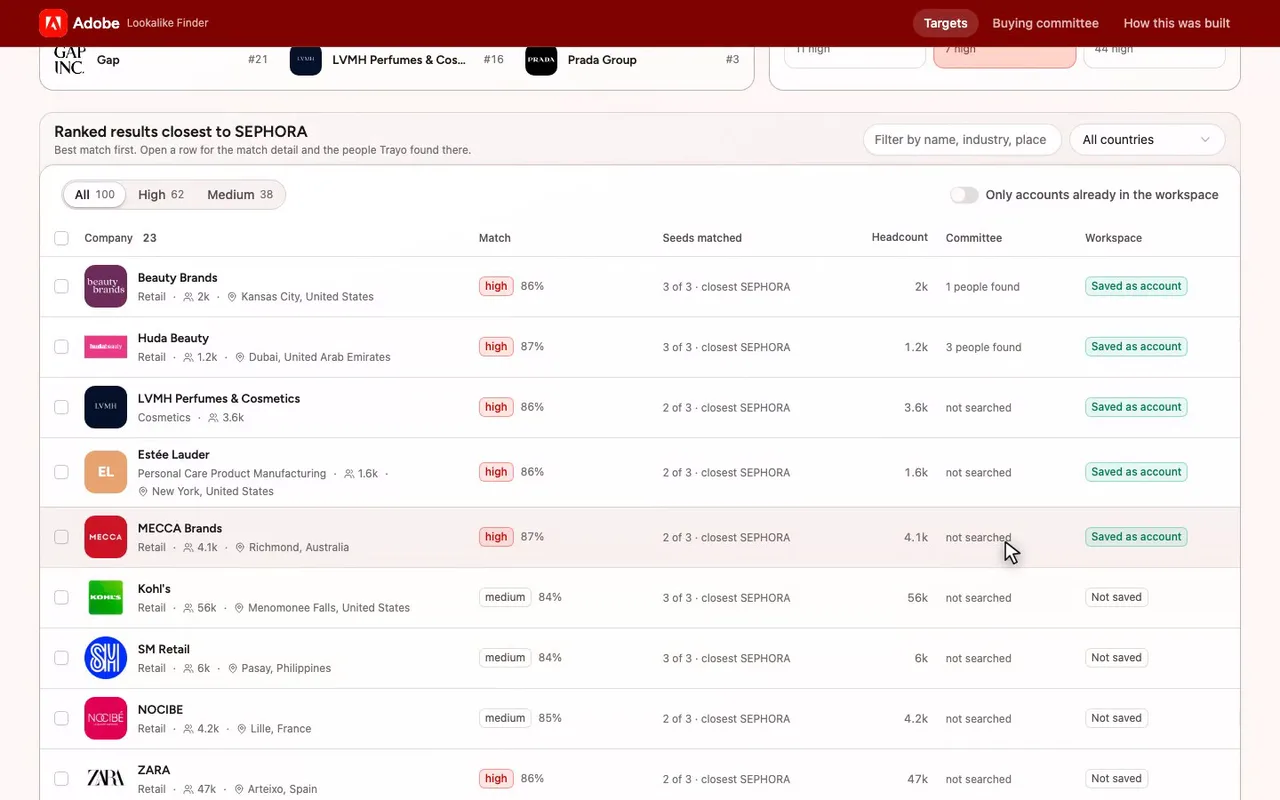
Task: Open the Prada Group seed card
Action: click(632, 60)
